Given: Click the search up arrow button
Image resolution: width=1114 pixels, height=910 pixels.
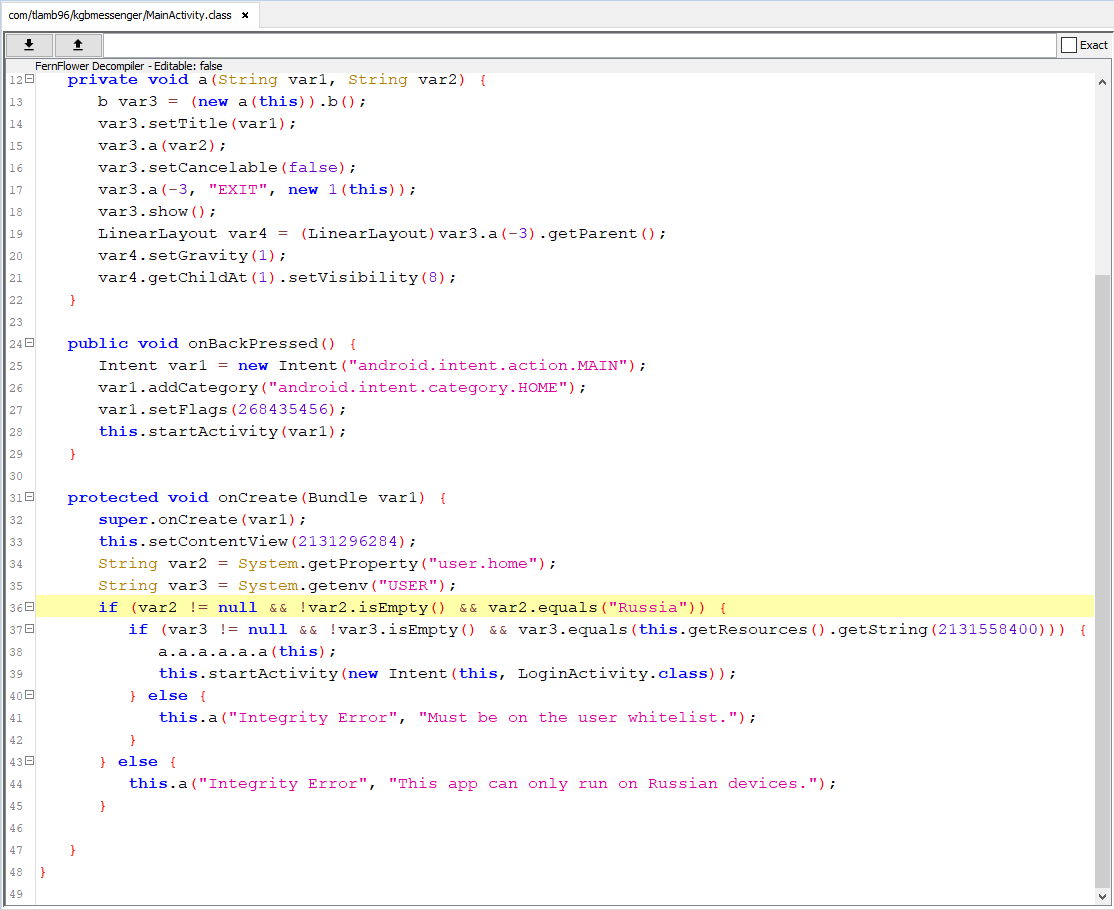Looking at the screenshot, I should tap(78, 45).
